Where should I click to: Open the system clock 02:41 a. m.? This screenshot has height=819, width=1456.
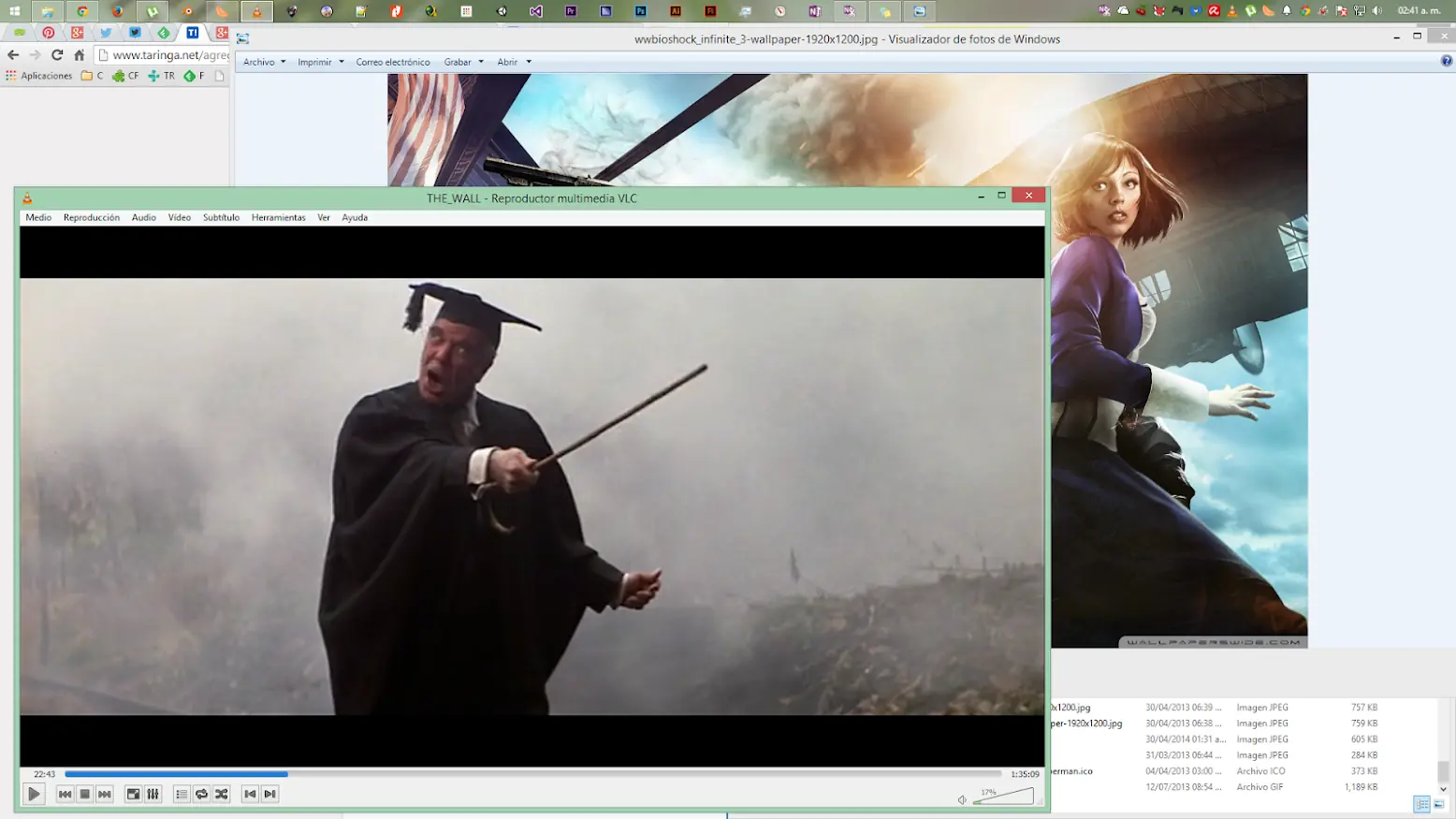point(1419,11)
